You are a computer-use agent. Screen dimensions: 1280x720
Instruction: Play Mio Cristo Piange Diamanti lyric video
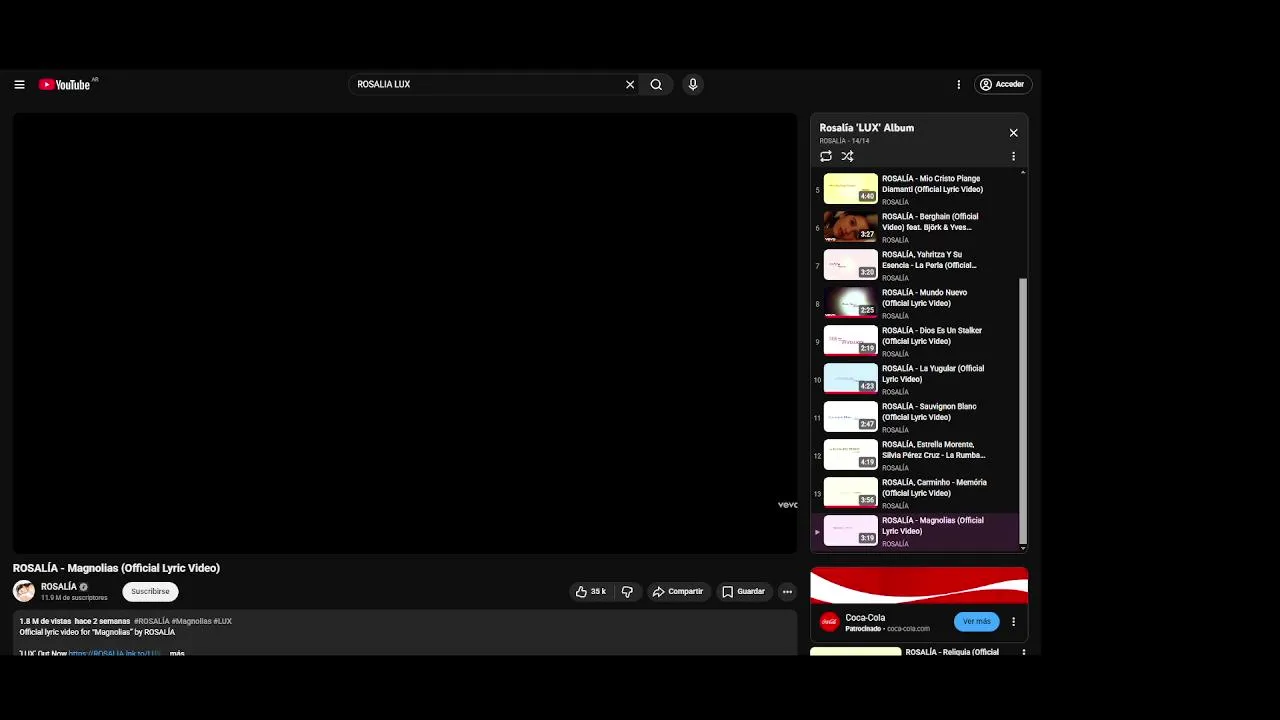point(915,189)
